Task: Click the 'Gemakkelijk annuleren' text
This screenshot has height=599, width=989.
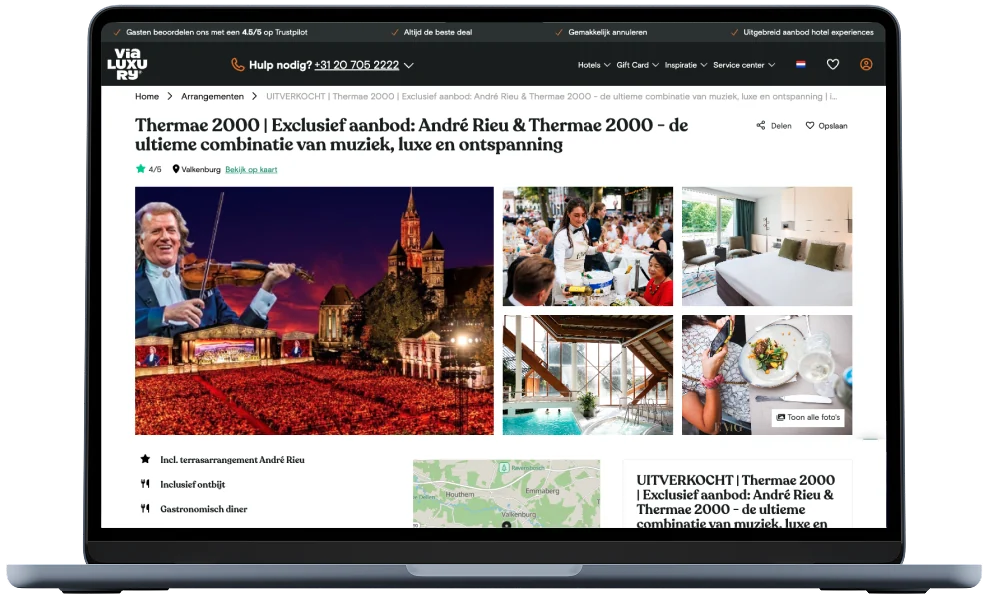Action: 607,32
